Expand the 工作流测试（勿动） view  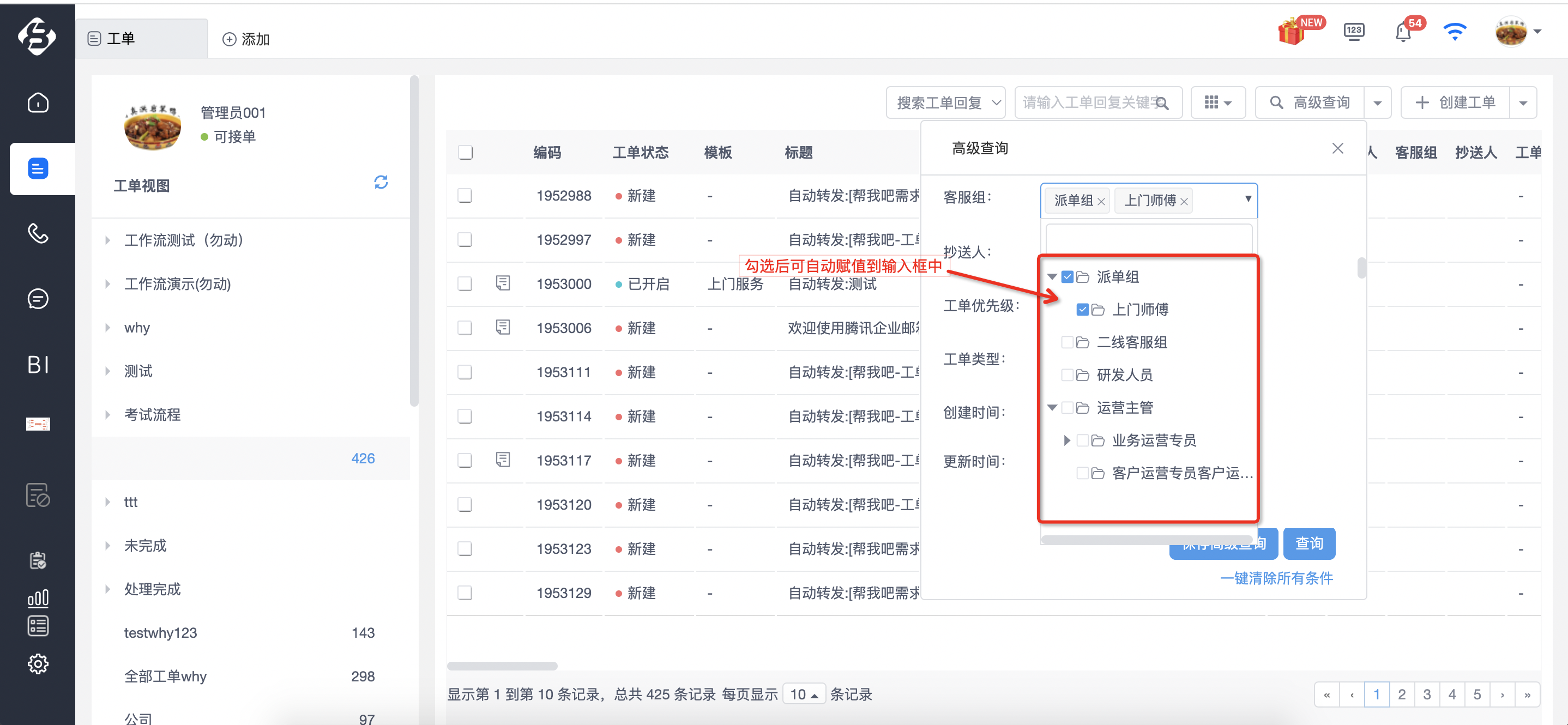[x=108, y=240]
